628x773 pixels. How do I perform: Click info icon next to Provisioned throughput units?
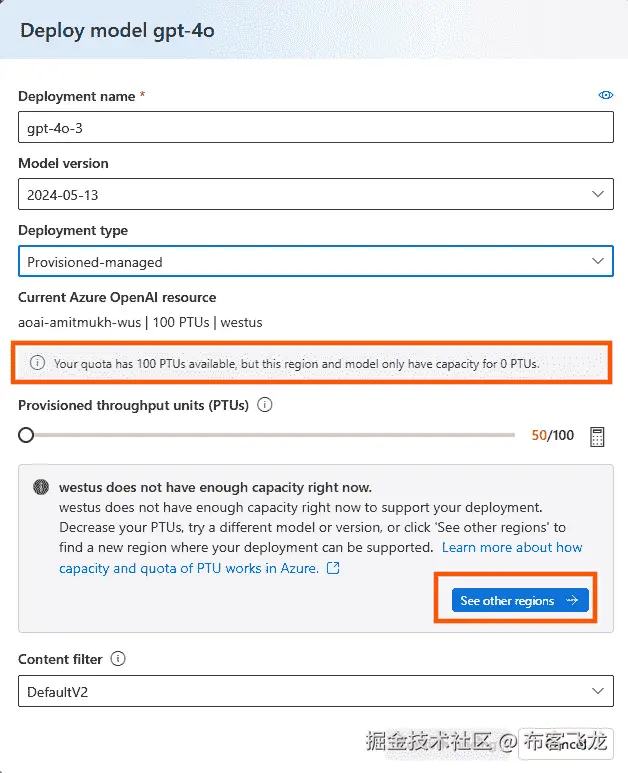click(x=265, y=405)
